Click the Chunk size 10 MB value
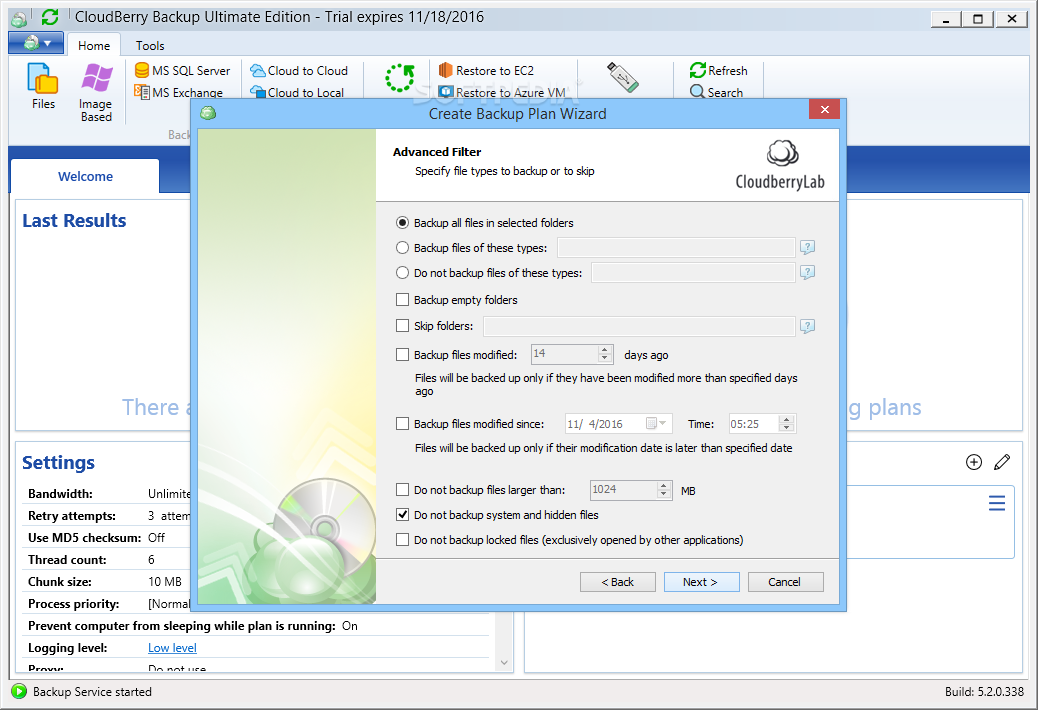Screen dimensions: 1038x710 (x=165, y=582)
